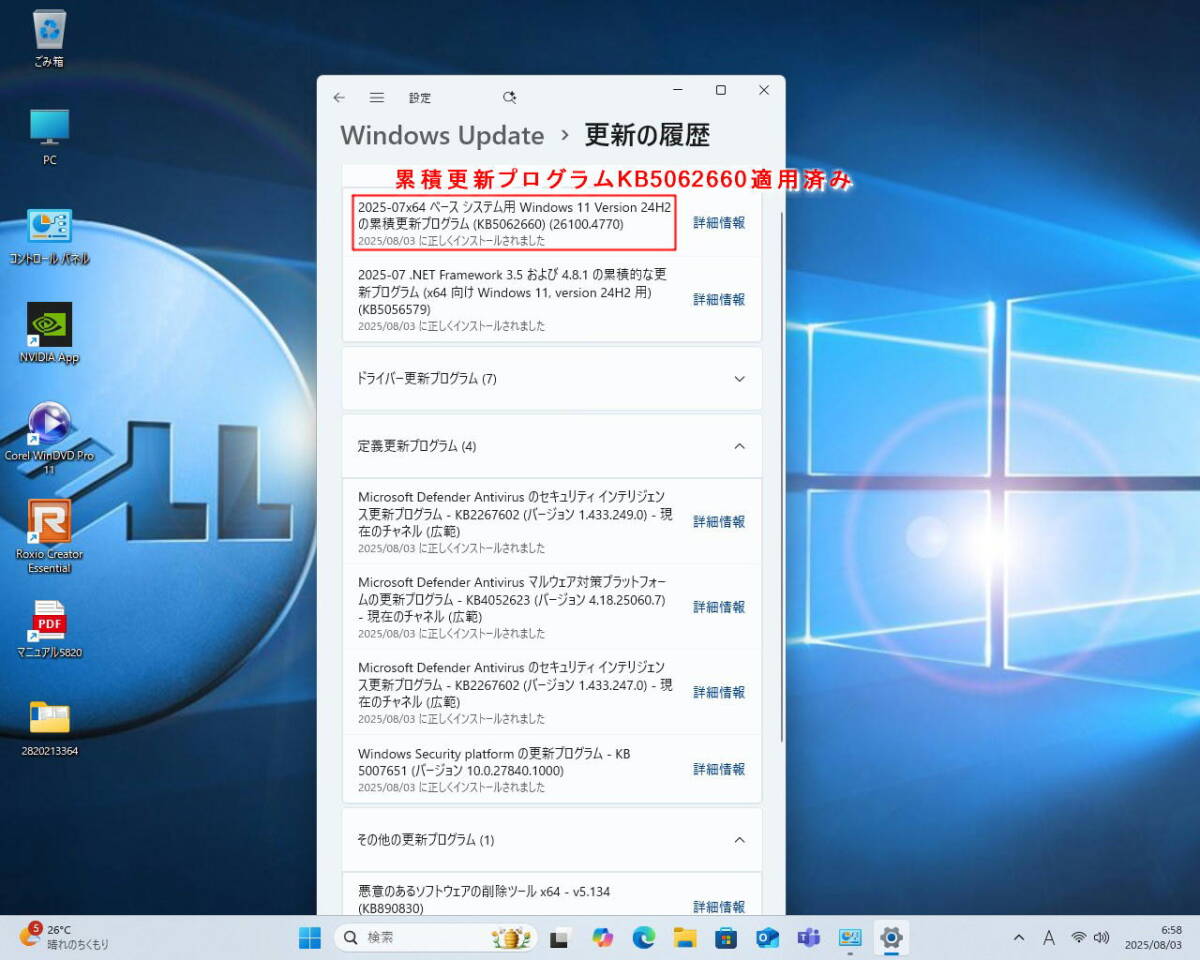Open the コントロール パネル desktop icon

click(49, 235)
